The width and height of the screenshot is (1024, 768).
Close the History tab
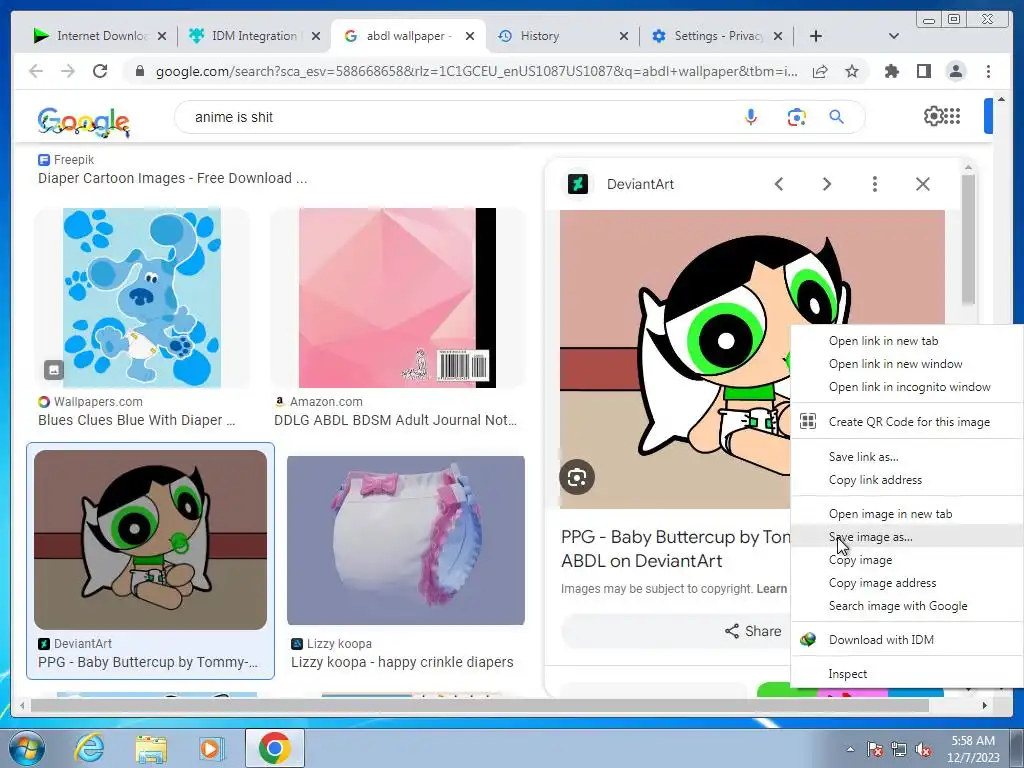click(624, 36)
